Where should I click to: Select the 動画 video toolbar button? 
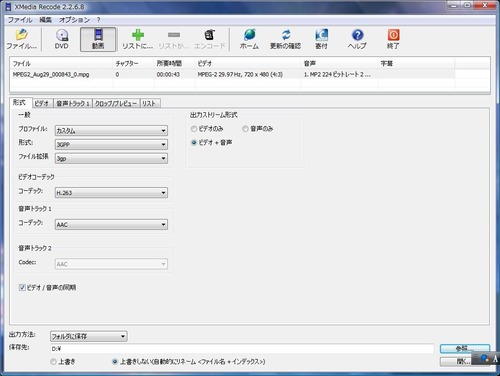(98, 39)
